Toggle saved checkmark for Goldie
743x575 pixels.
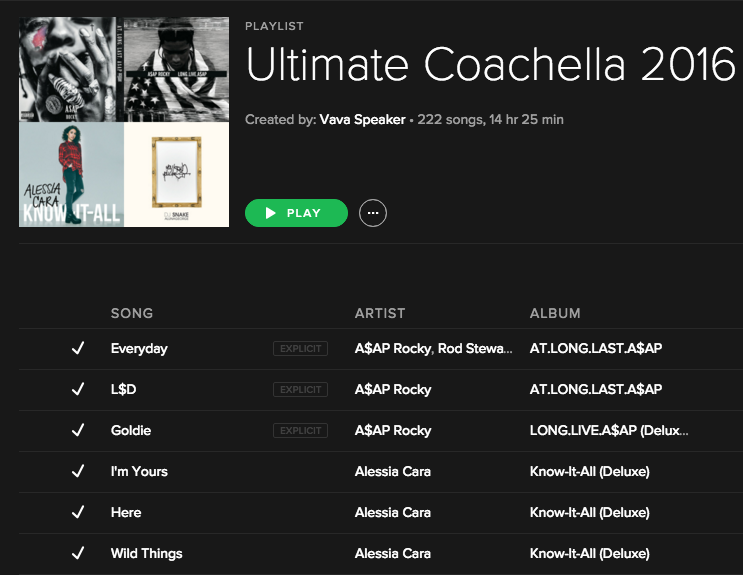78,430
